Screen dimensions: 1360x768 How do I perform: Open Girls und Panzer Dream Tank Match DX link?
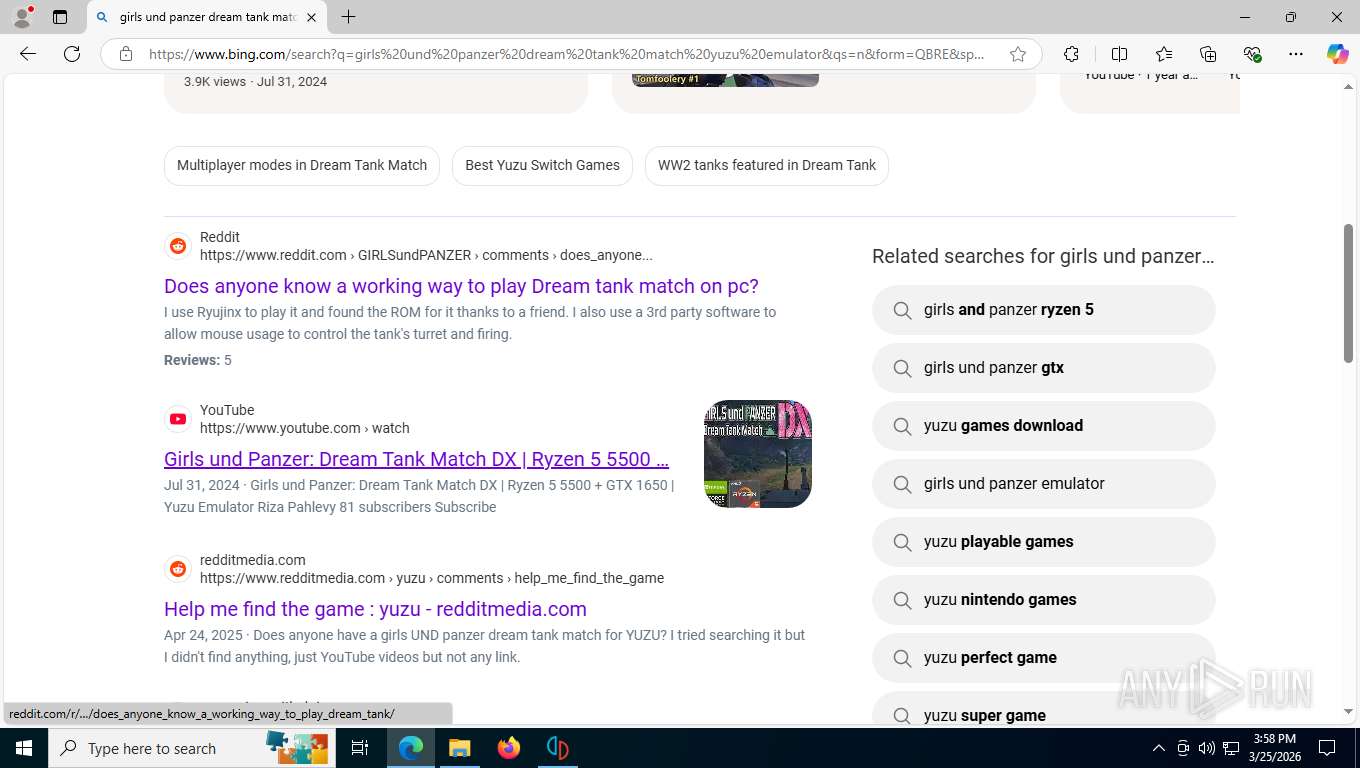[x=416, y=459]
